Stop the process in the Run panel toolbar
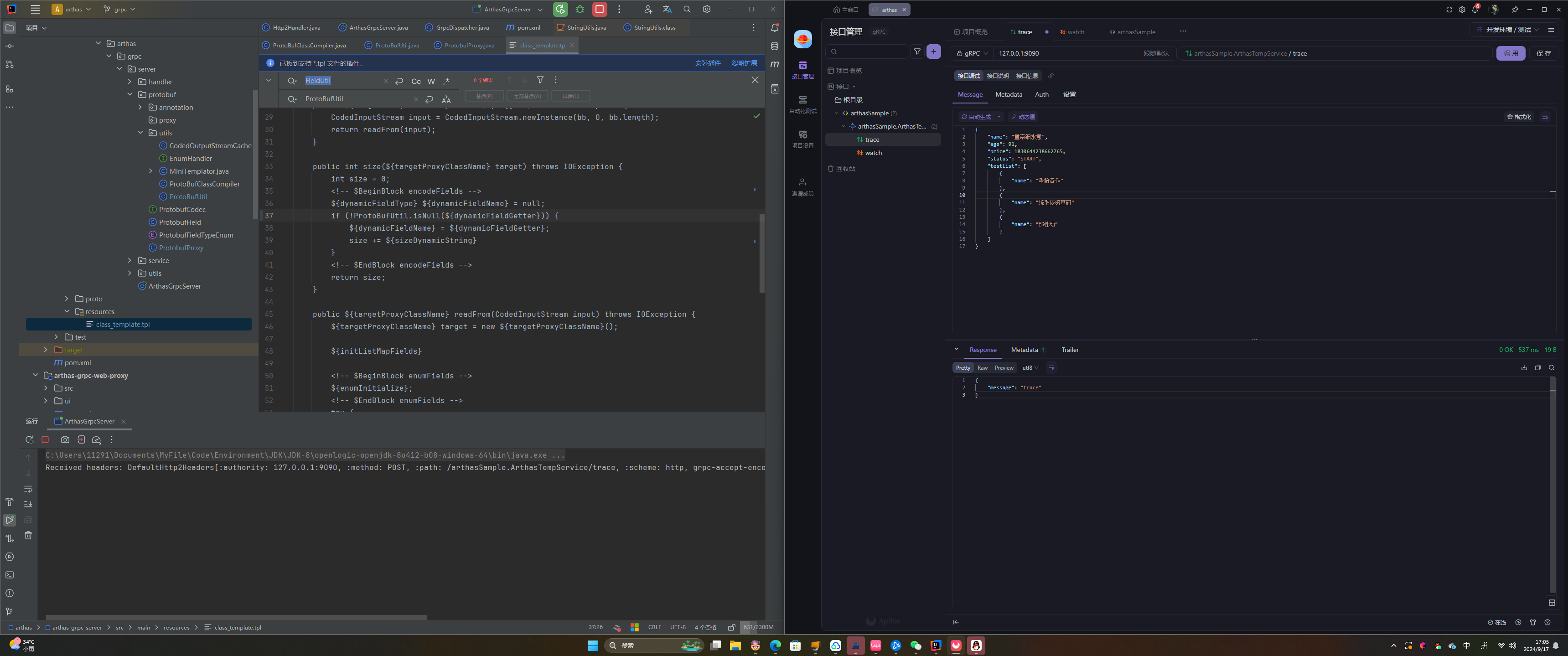This screenshot has height=656, width=1568. (x=45, y=439)
